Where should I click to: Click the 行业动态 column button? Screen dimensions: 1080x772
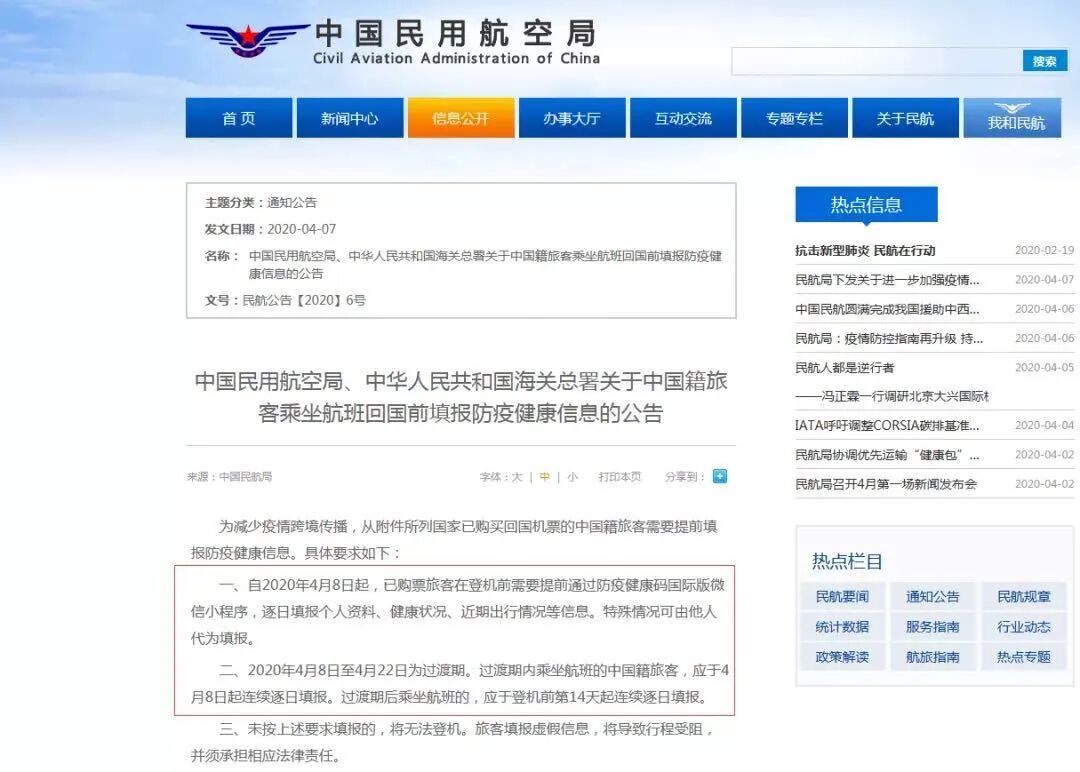pyautogui.click(x=1024, y=627)
